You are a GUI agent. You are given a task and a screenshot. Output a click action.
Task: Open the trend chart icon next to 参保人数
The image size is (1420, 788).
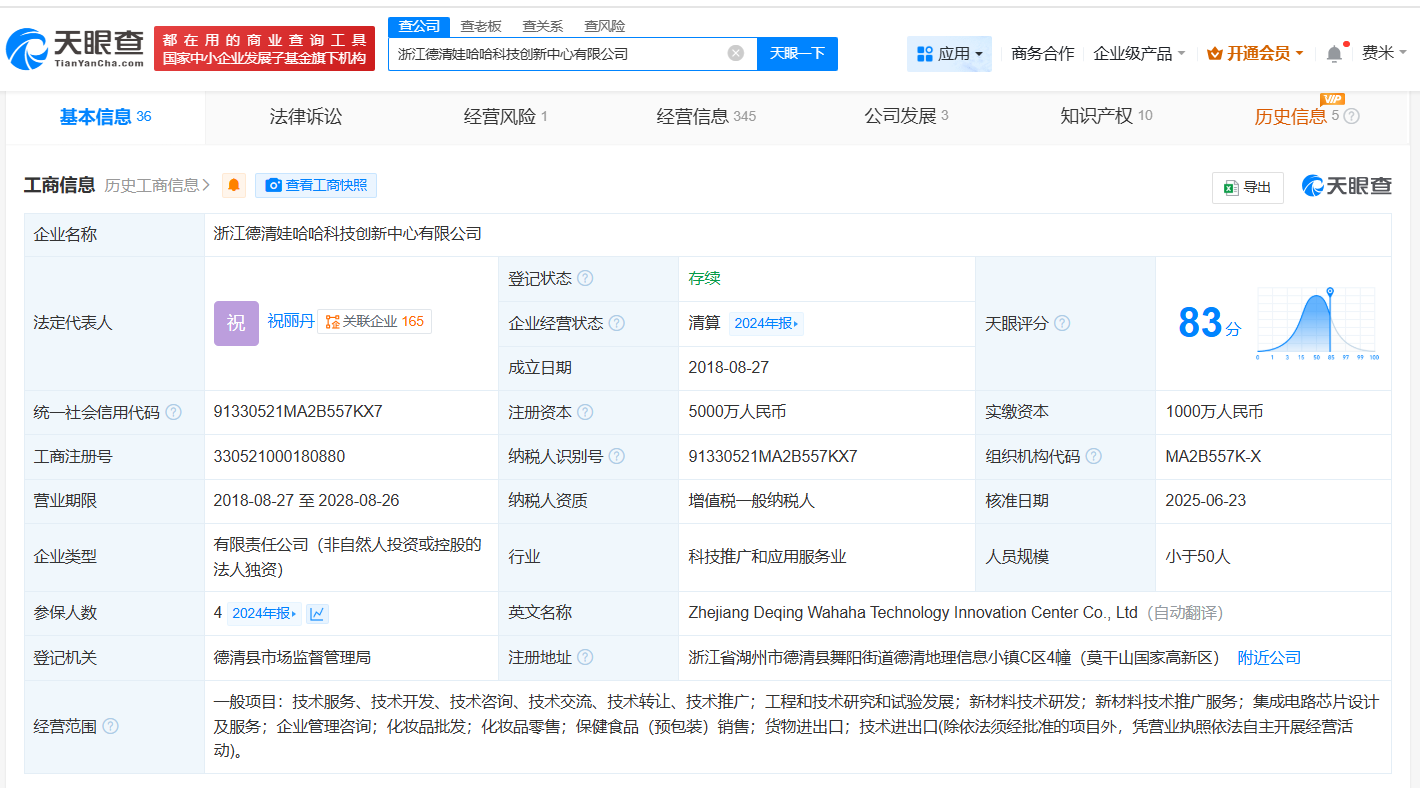click(317, 613)
